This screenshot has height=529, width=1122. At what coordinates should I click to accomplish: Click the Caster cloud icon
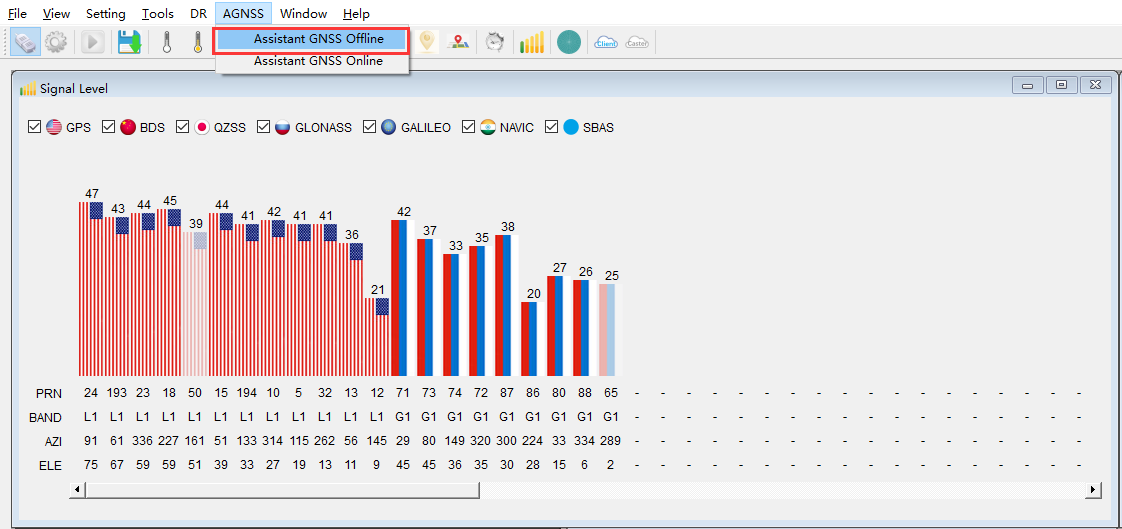636,42
